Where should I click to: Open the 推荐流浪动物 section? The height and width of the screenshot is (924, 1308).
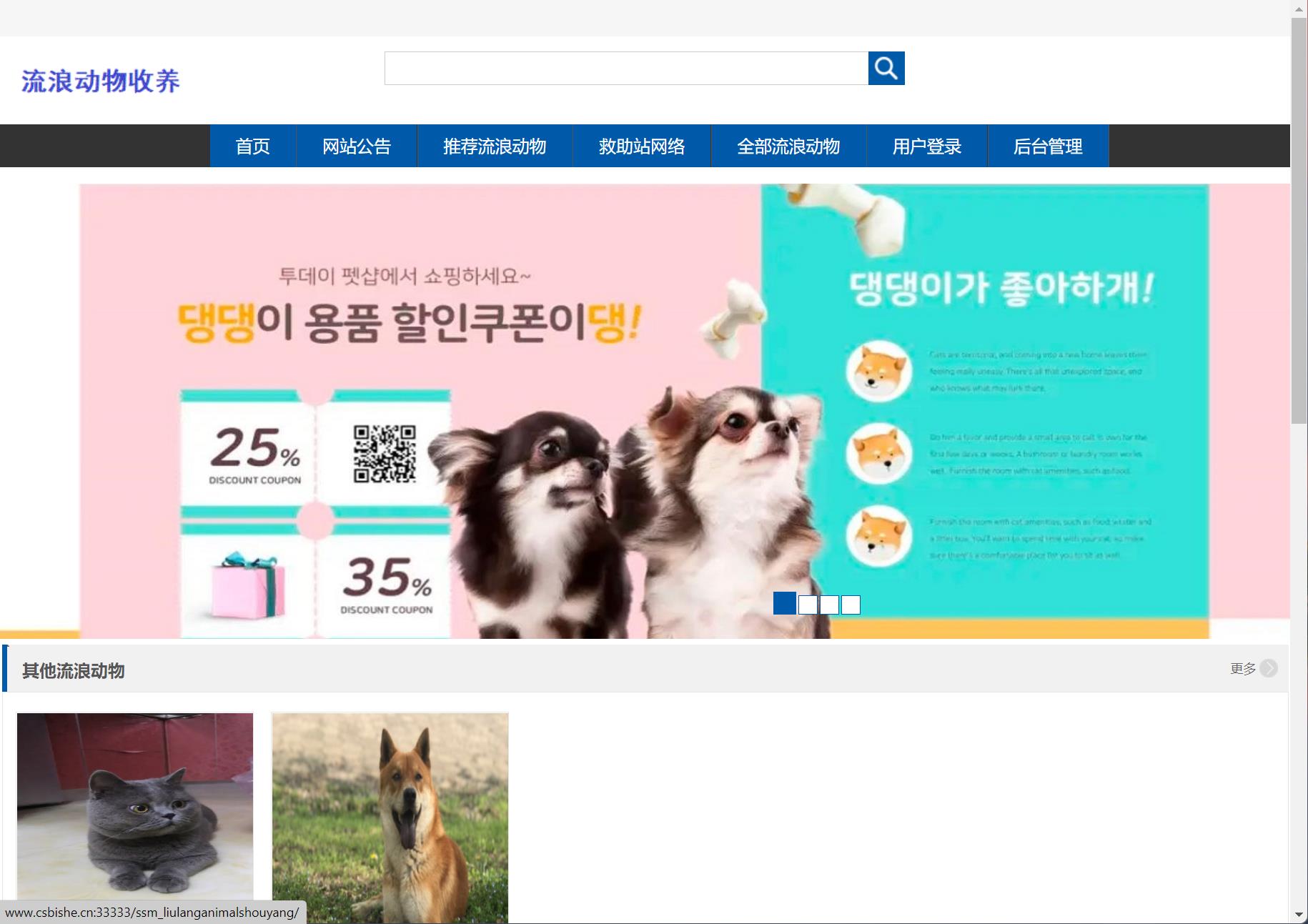point(494,146)
